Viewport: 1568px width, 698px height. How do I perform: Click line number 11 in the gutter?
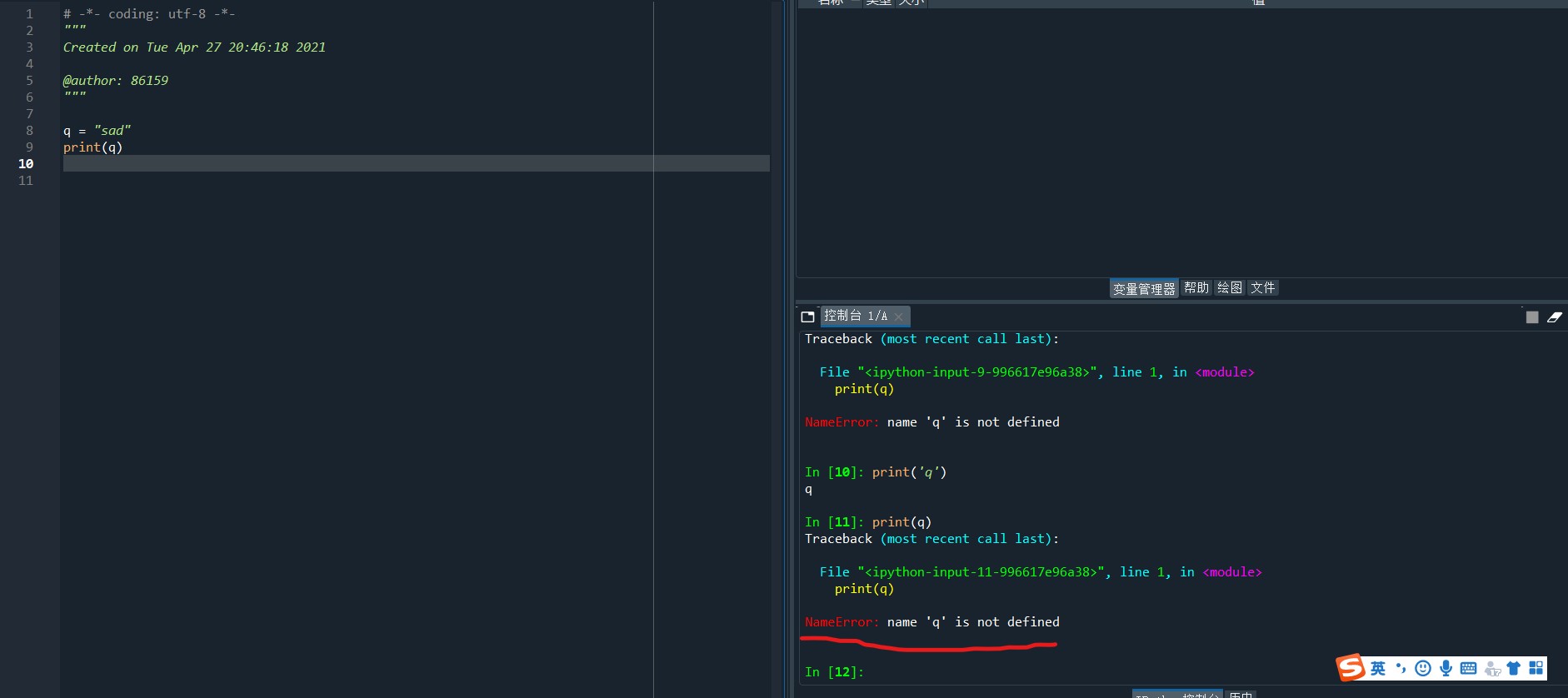pyautogui.click(x=26, y=181)
